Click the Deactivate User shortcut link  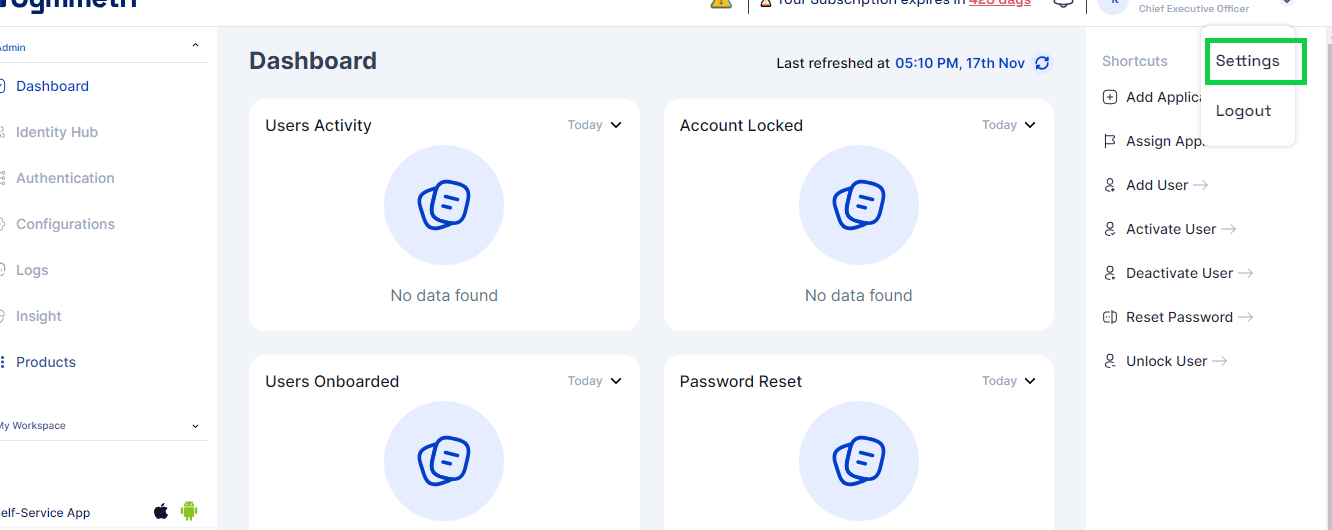point(1179,273)
